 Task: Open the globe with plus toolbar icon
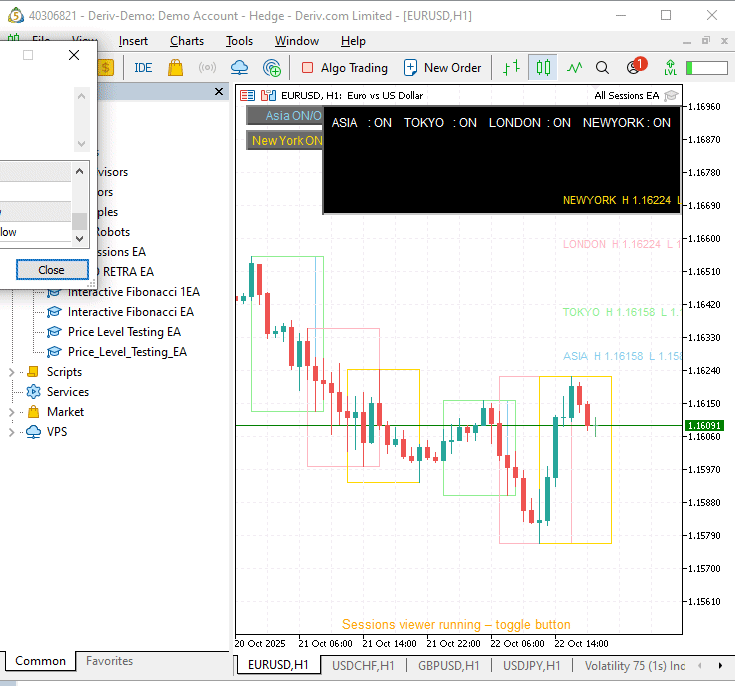pos(272,68)
